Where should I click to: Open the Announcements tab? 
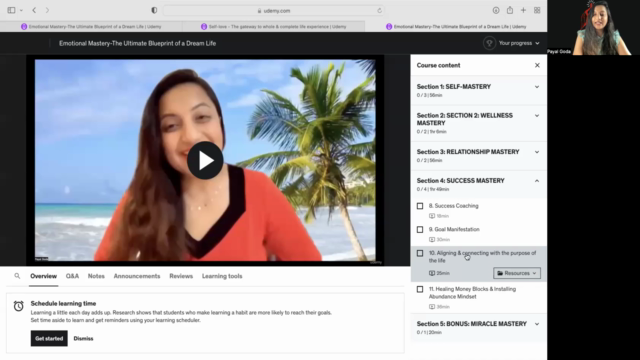click(137, 276)
